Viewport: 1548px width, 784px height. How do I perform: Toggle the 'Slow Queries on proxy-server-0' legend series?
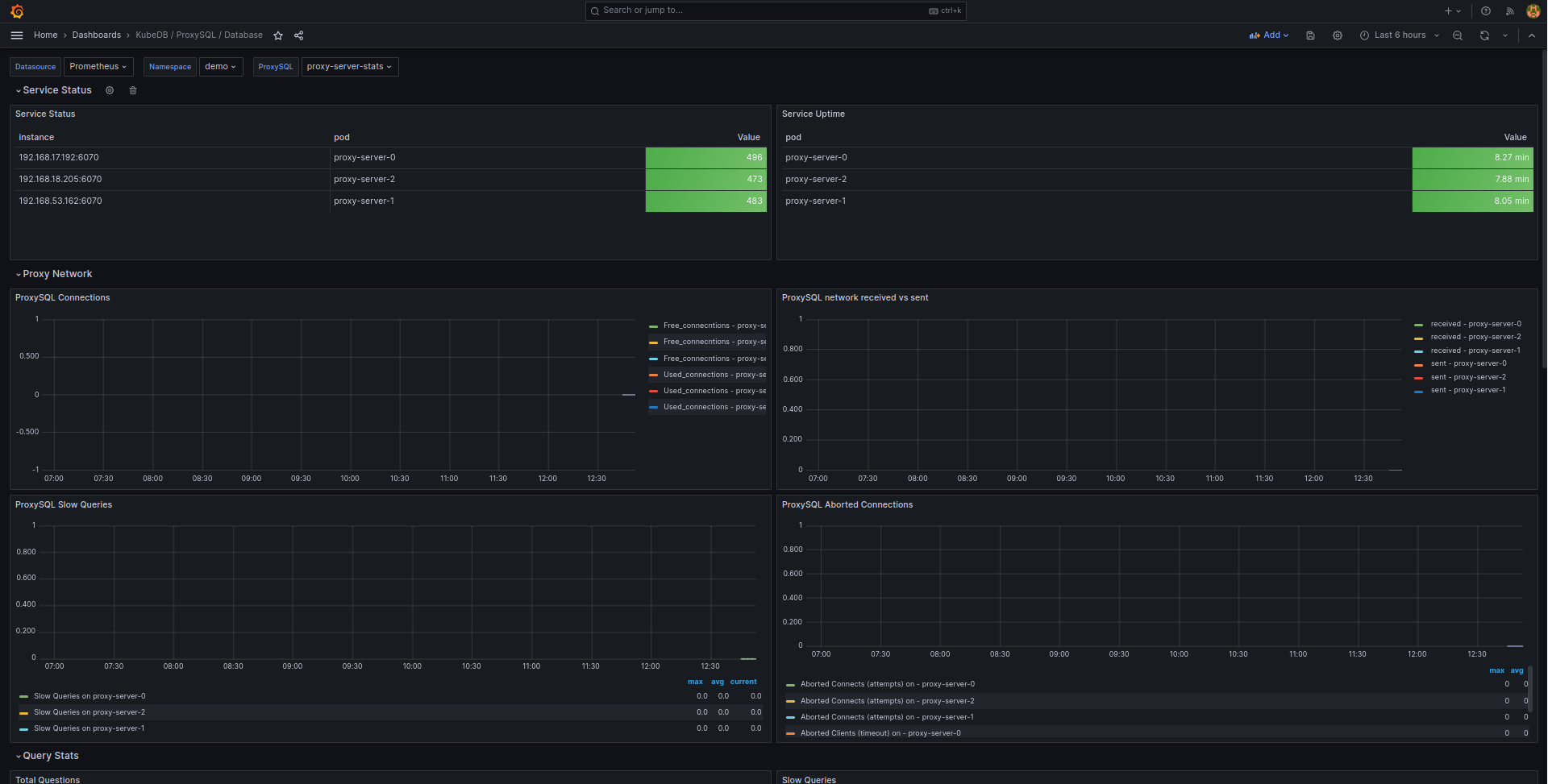(89, 696)
